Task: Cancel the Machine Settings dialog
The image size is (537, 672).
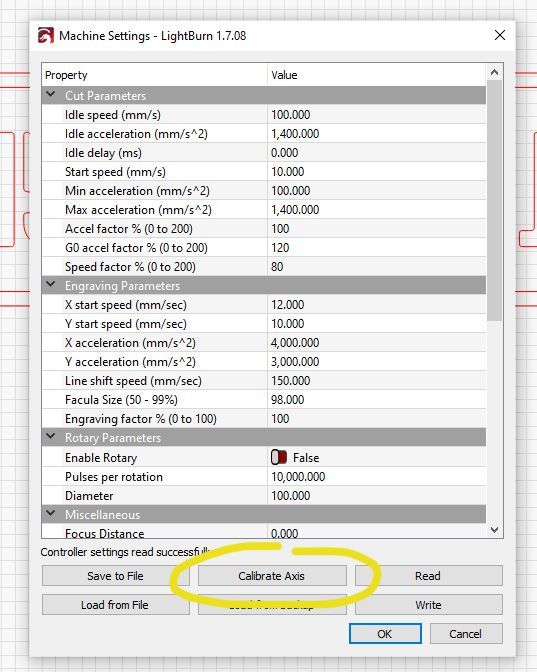Action: [x=466, y=633]
